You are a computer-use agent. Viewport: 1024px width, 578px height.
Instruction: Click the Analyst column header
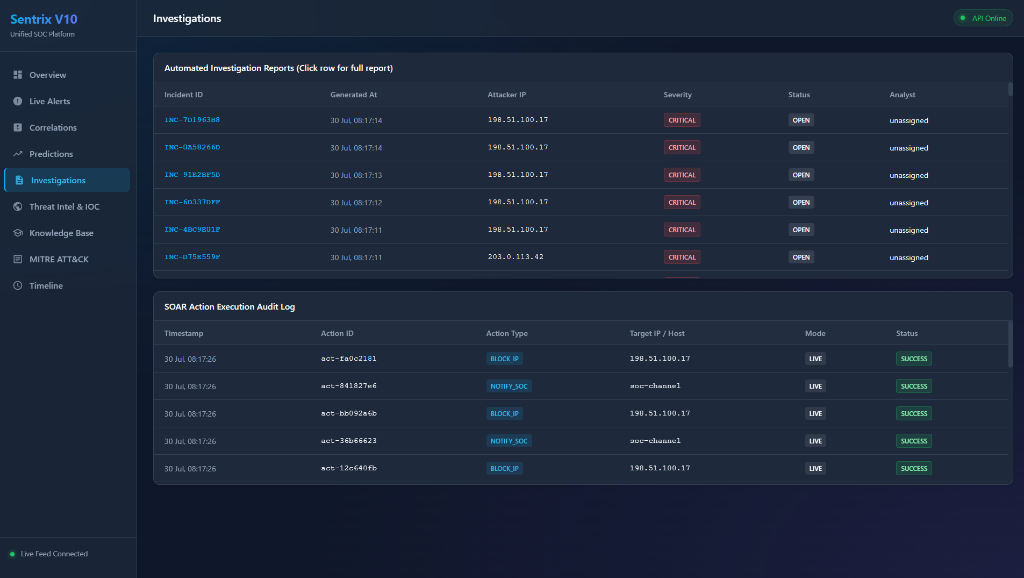(902, 95)
